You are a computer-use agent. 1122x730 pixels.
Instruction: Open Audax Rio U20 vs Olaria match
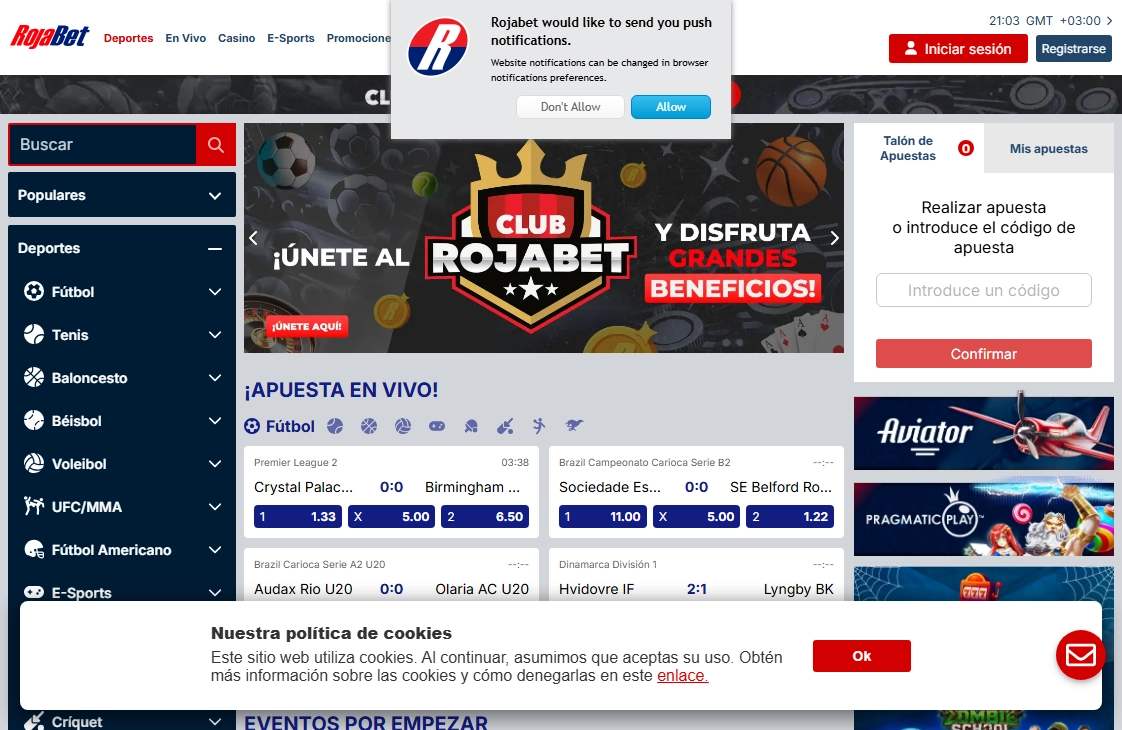click(391, 575)
